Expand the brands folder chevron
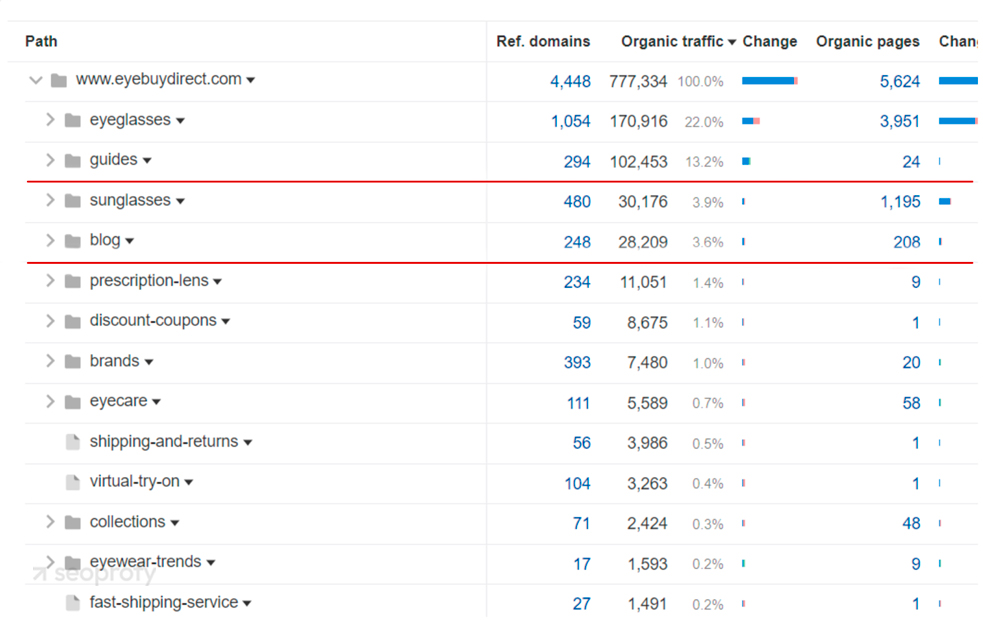This screenshot has height=620, width=983. [x=50, y=360]
